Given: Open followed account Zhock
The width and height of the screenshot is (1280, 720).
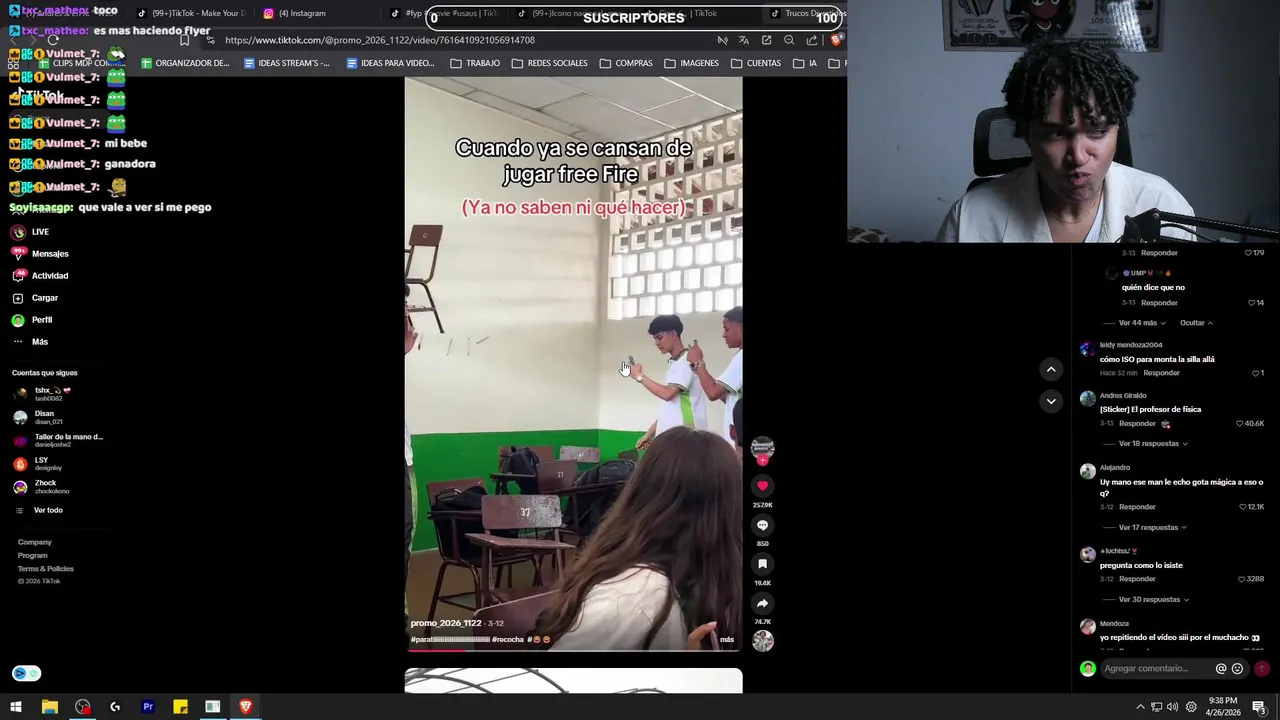Looking at the screenshot, I should click(x=41, y=487).
